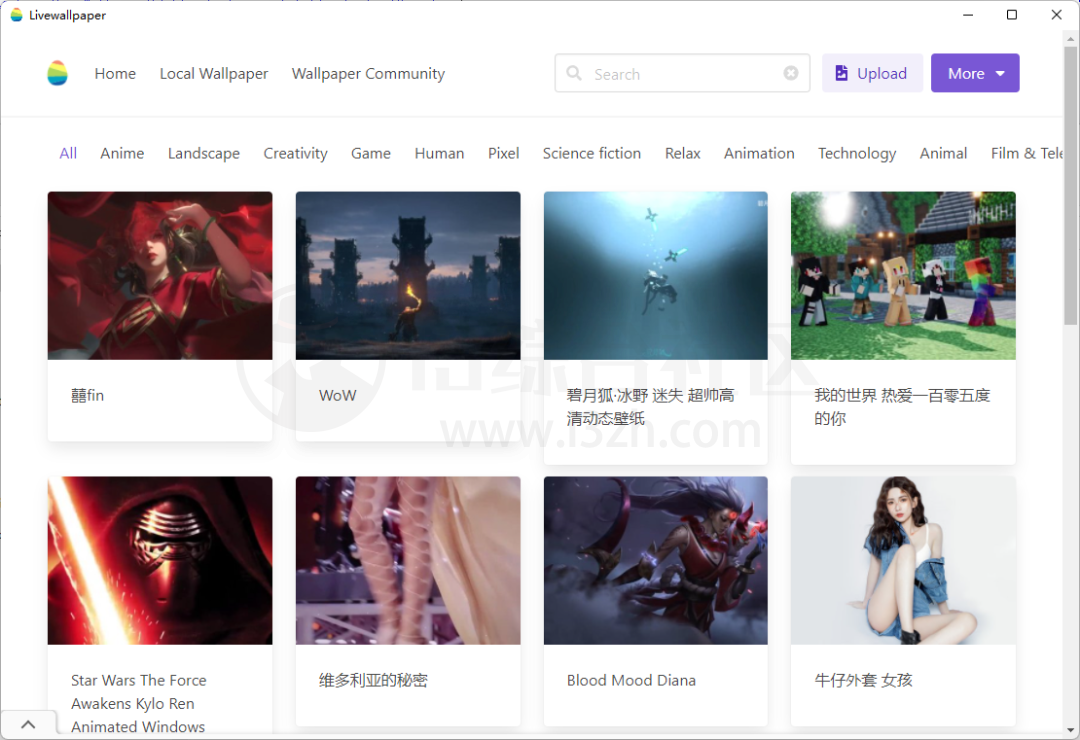Open the More dropdown menu
This screenshot has width=1080, height=740.
[975, 73]
